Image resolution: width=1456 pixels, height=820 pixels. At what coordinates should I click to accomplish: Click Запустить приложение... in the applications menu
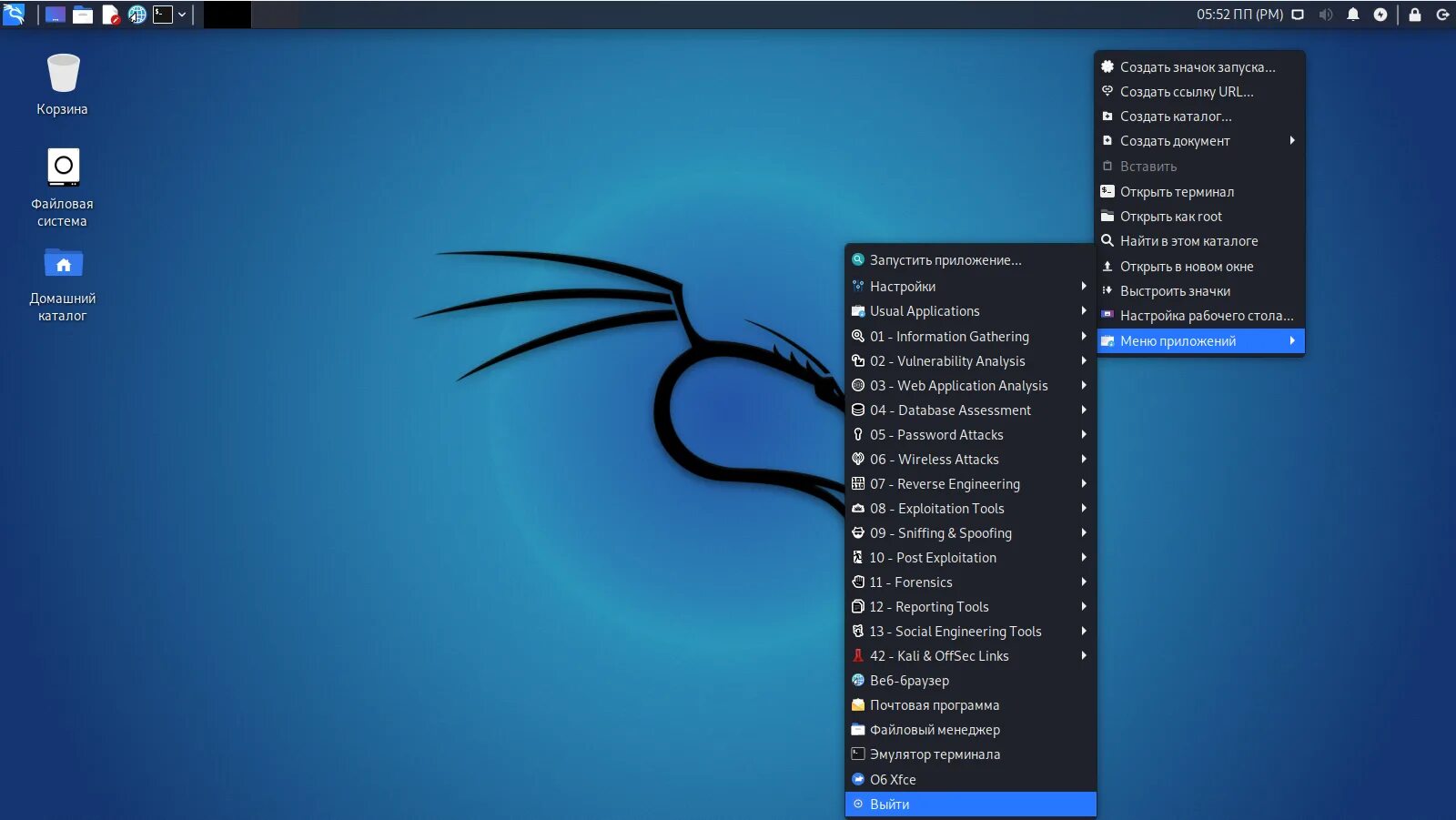971,260
